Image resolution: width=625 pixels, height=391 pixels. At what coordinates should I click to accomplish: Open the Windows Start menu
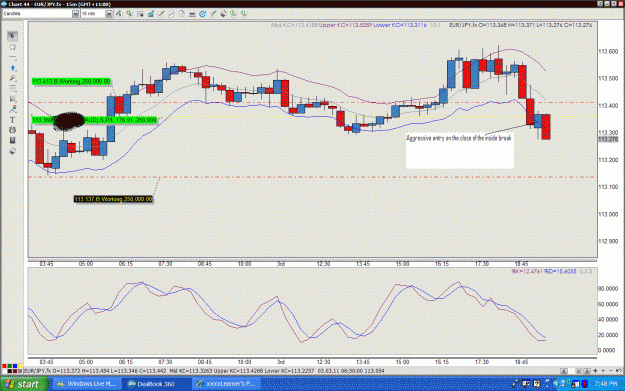[24, 384]
